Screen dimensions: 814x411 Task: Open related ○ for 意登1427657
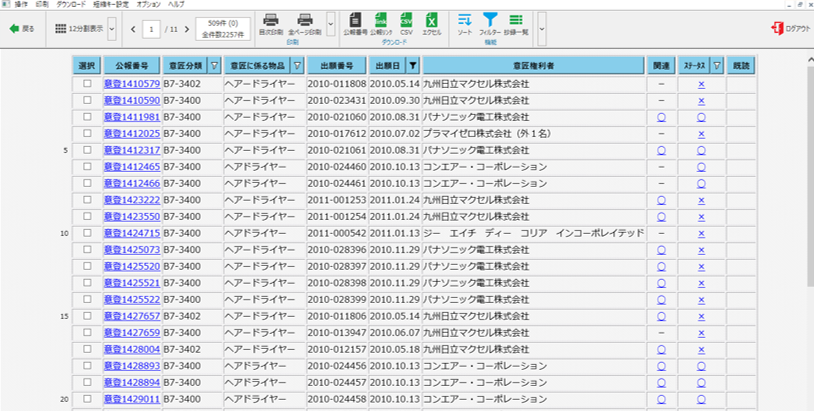(x=661, y=317)
